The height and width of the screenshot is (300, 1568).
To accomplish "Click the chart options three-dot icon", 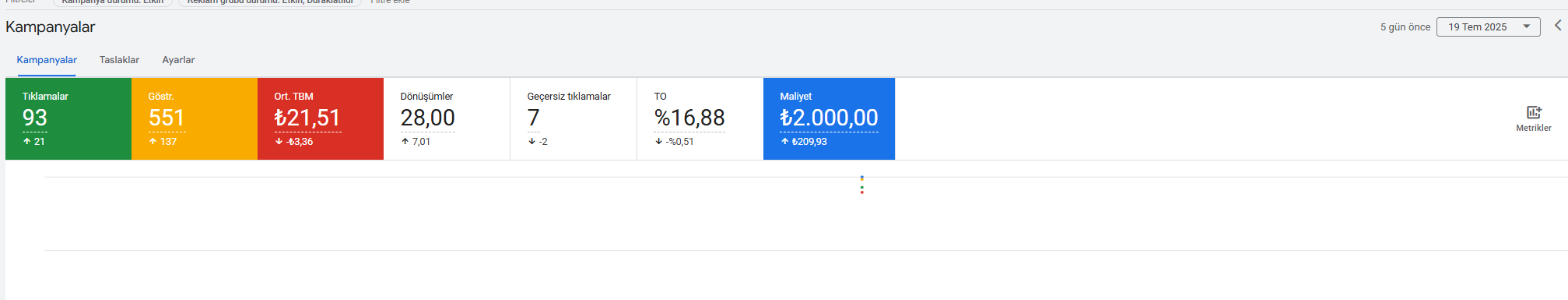I will point(861,185).
